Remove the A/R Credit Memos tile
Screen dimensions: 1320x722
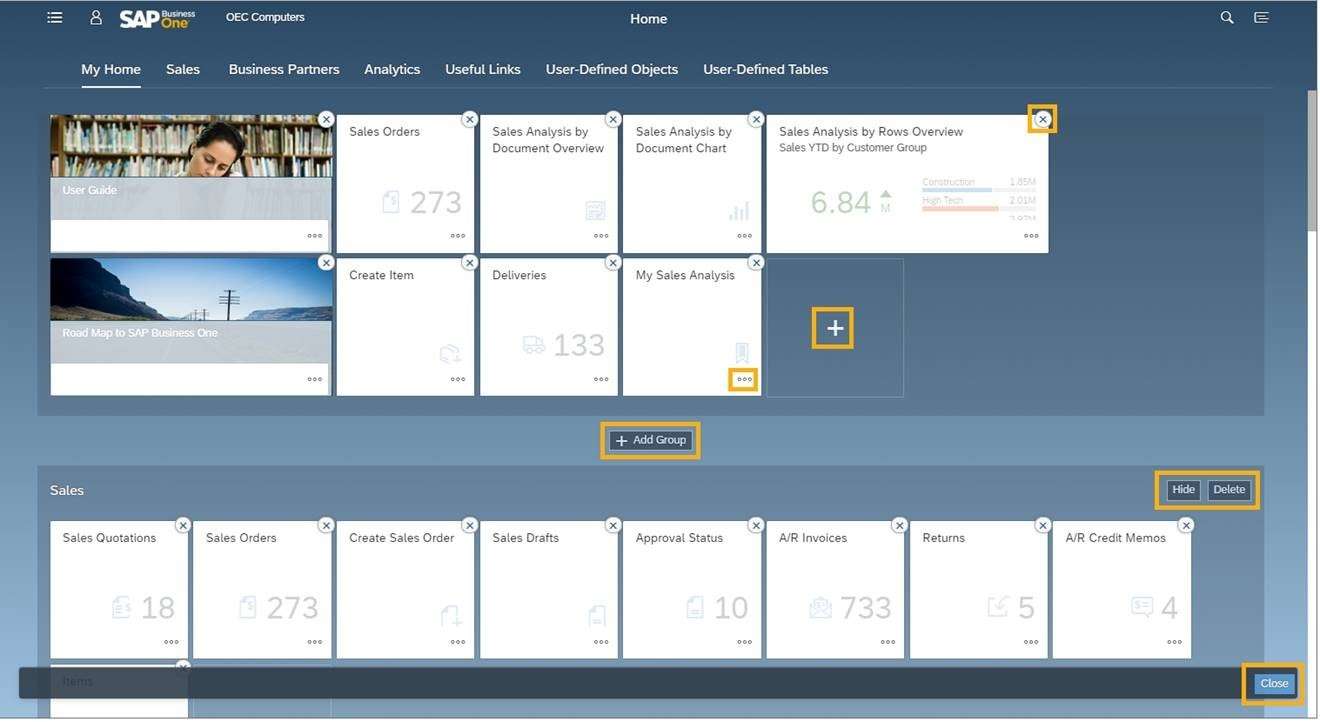[1186, 526]
